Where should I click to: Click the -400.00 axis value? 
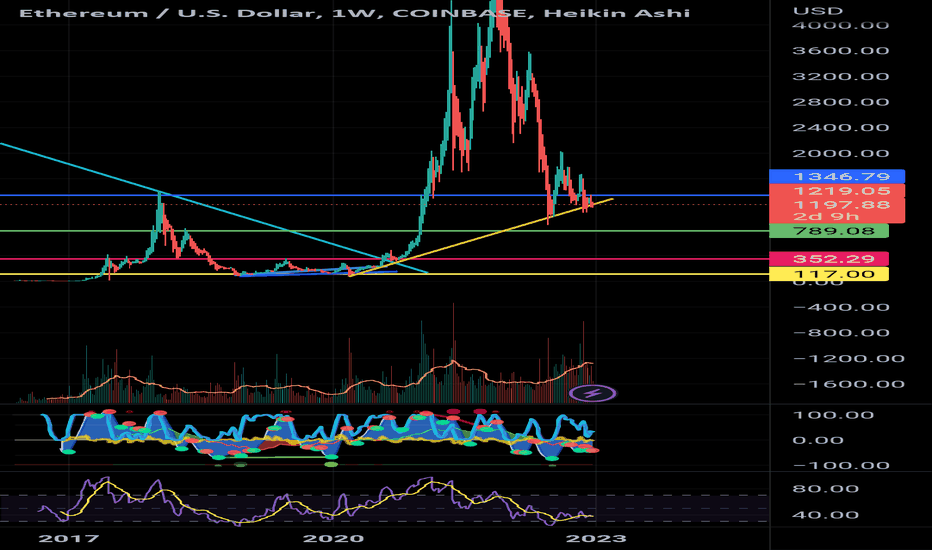coord(840,307)
